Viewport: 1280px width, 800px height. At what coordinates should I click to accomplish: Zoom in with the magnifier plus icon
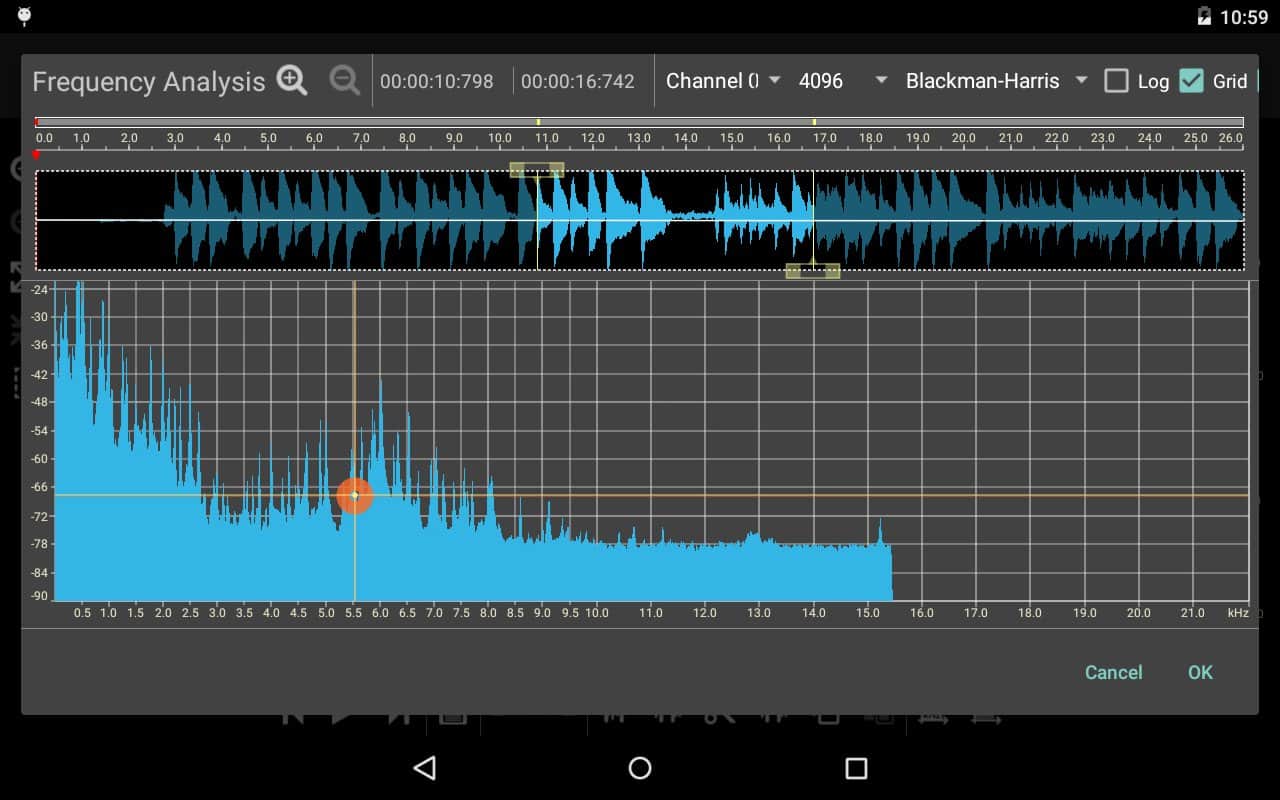[x=292, y=81]
